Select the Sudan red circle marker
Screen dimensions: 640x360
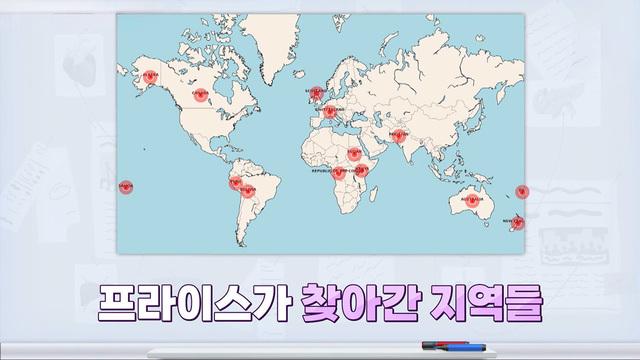354,154
